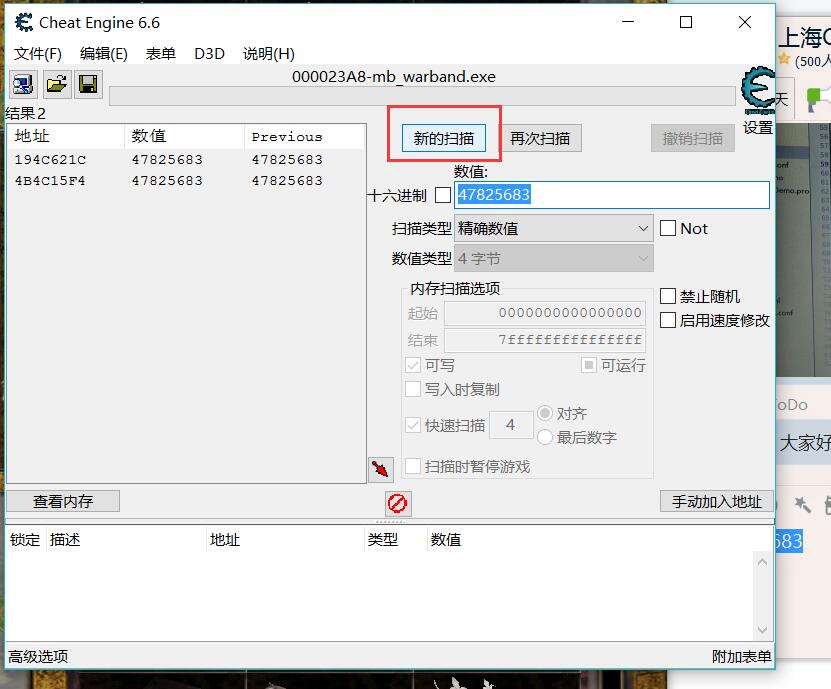Toggle the 扫描时暂停游戏 checkbox
The image size is (831, 689).
coord(413,466)
